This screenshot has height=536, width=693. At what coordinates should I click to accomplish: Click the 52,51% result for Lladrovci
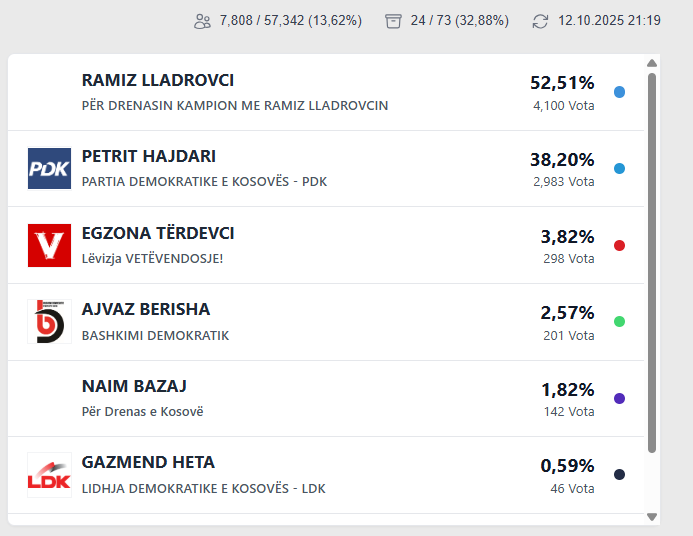click(x=562, y=82)
